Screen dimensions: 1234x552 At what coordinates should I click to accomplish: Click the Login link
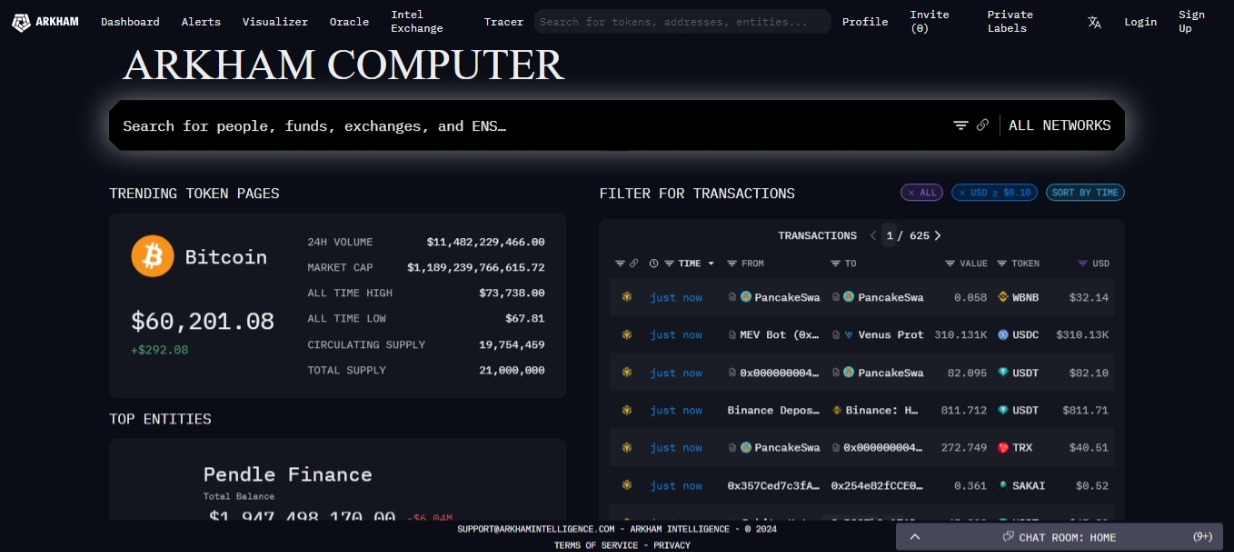coord(1140,22)
